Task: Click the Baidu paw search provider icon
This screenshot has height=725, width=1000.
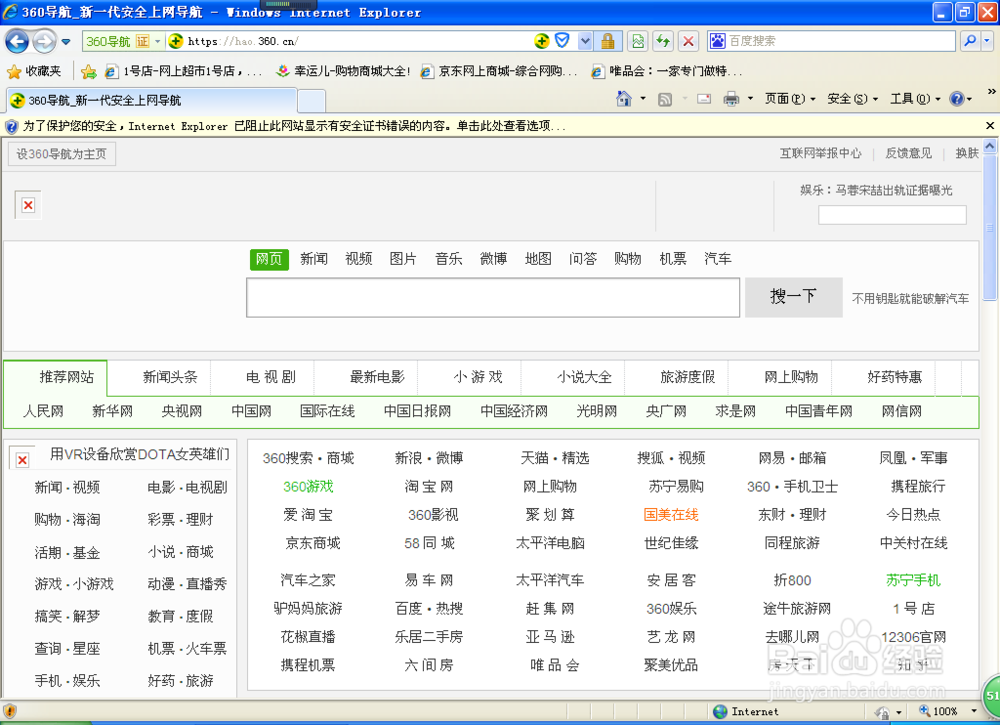Action: pos(717,41)
